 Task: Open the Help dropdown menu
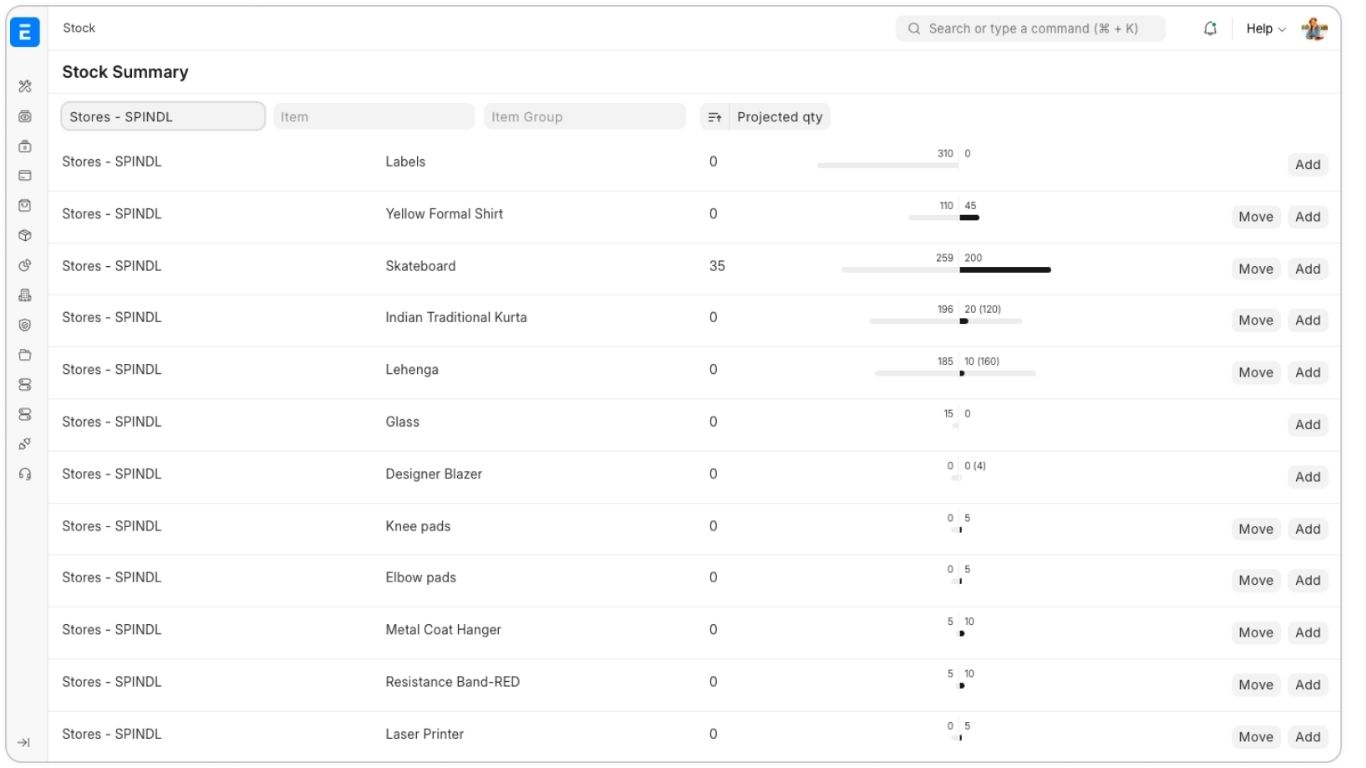coord(1264,28)
